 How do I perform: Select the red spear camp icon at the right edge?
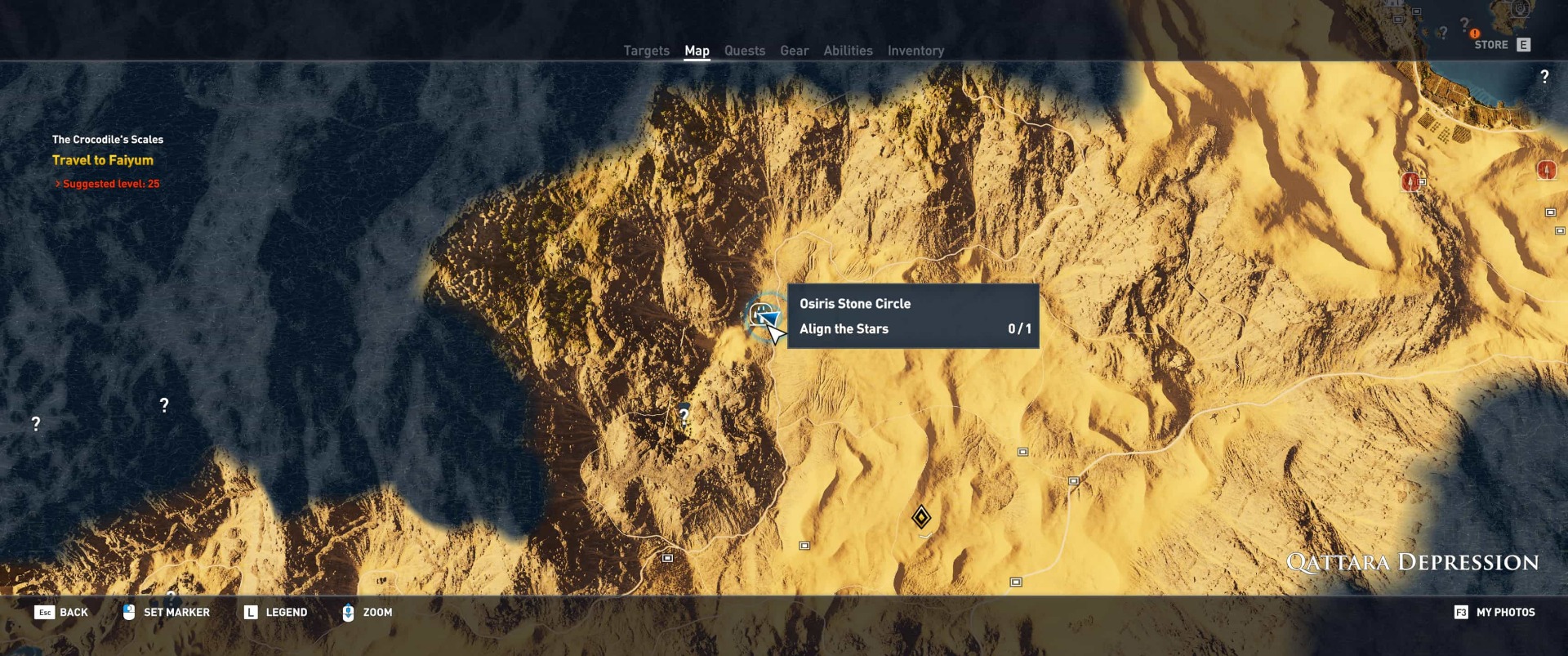(1546, 170)
